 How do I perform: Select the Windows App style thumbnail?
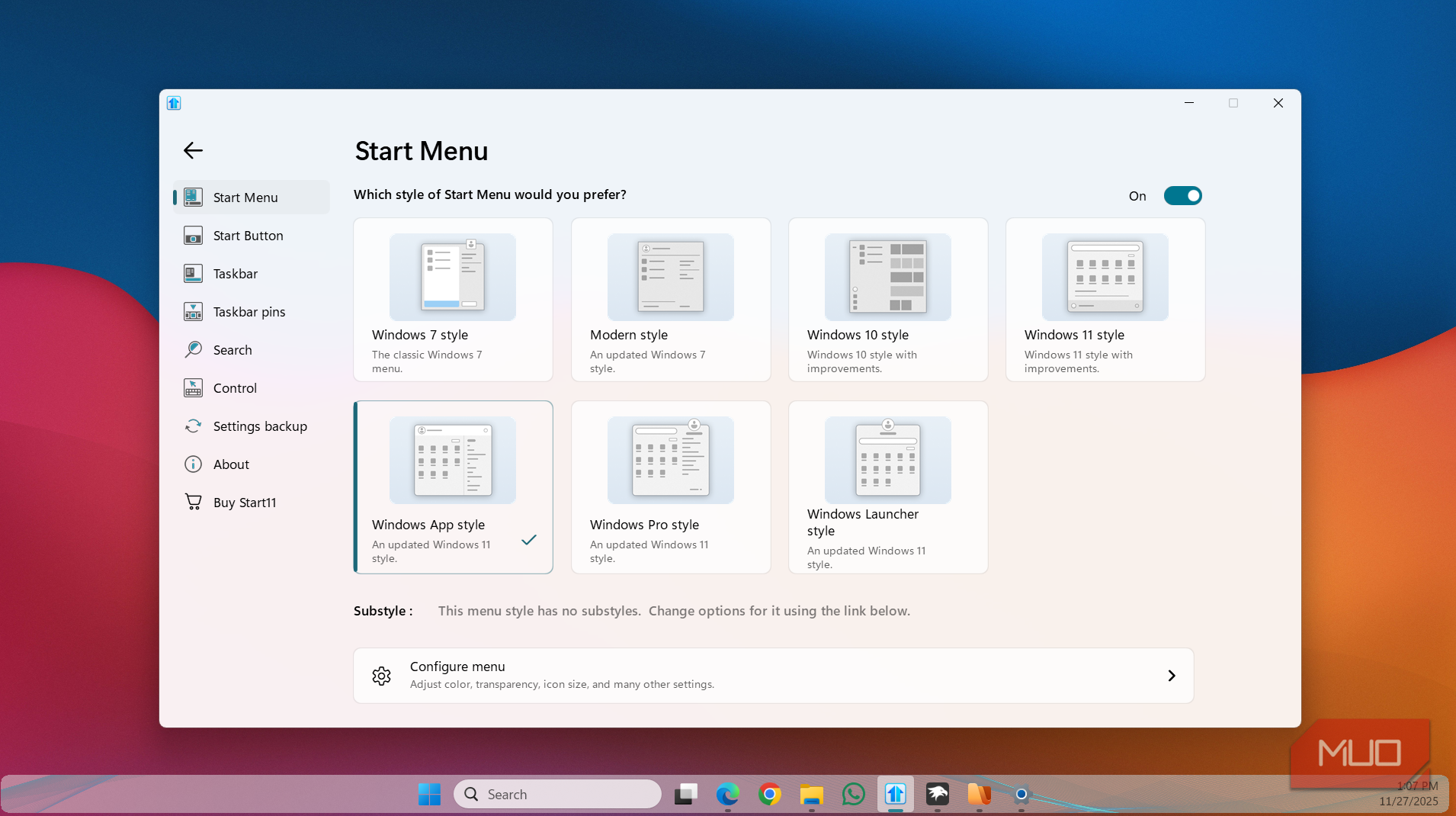tap(453, 460)
